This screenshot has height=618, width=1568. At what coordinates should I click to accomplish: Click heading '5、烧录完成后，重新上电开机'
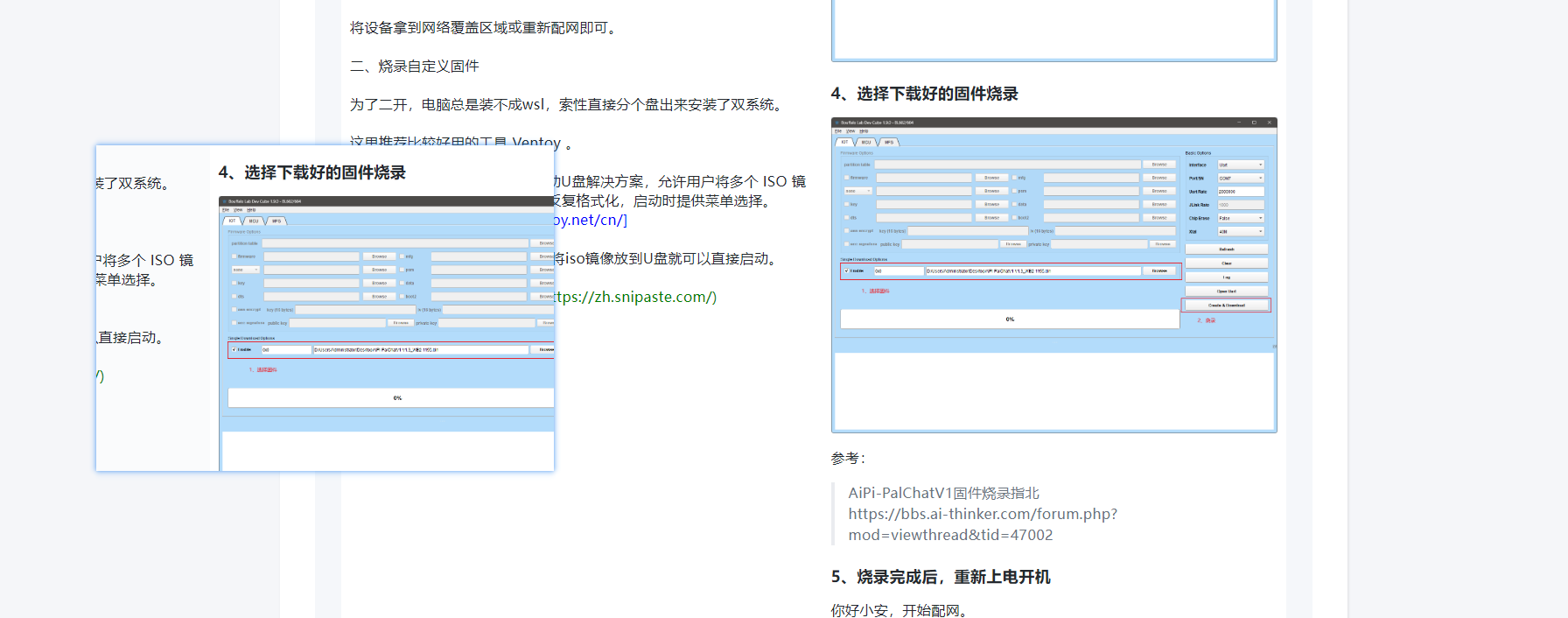(x=941, y=577)
